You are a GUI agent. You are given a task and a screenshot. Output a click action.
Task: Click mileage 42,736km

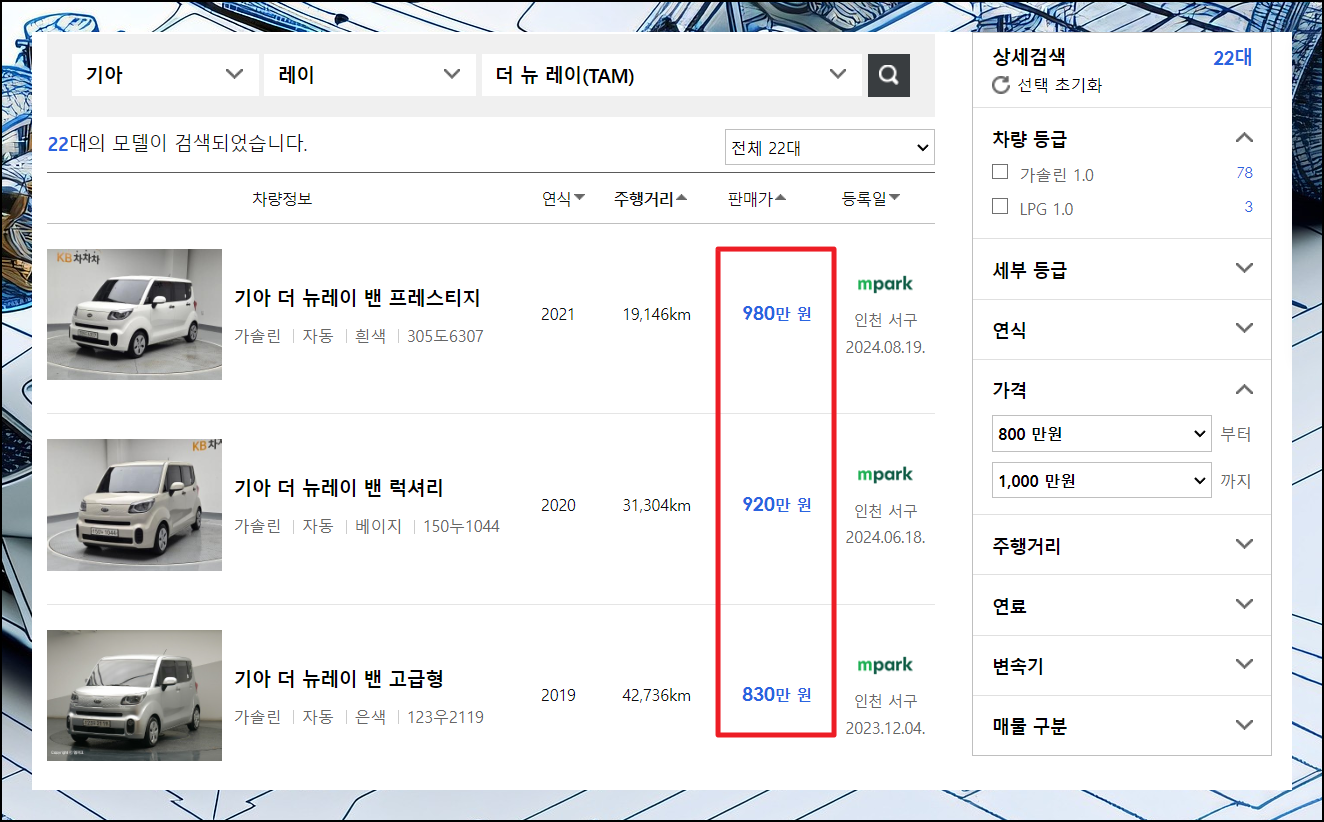[x=656, y=695]
